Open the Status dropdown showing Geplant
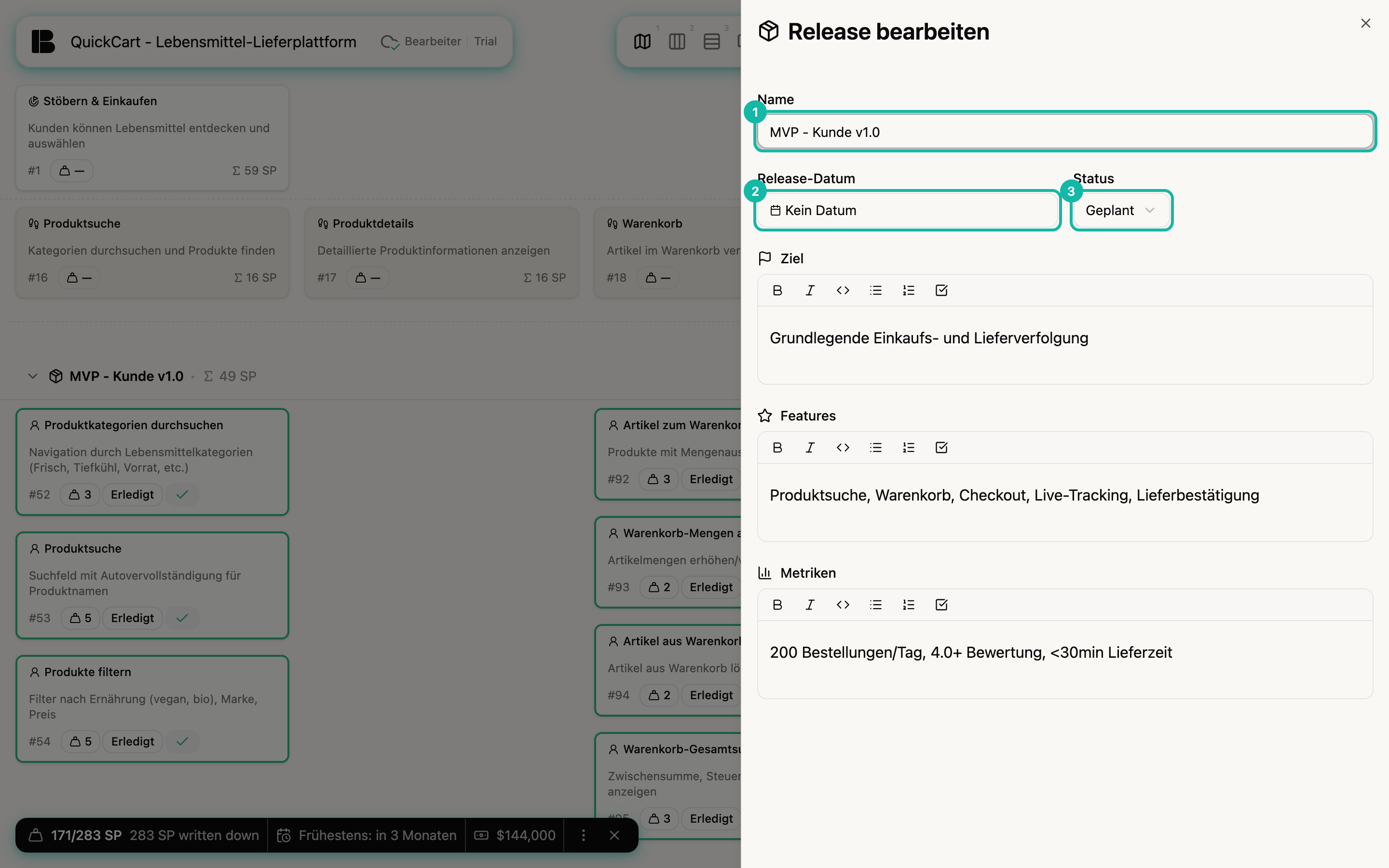This screenshot has width=1389, height=868. pos(1121,211)
